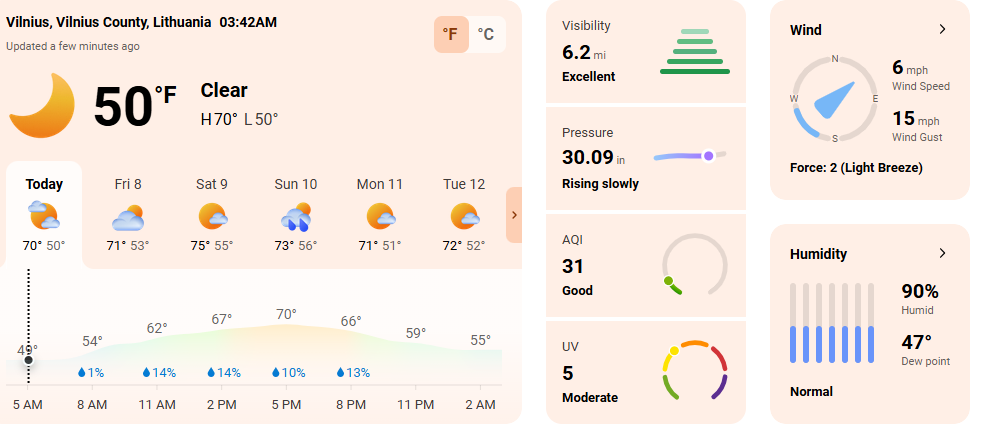Click the wind compass direction icon

coord(834,99)
